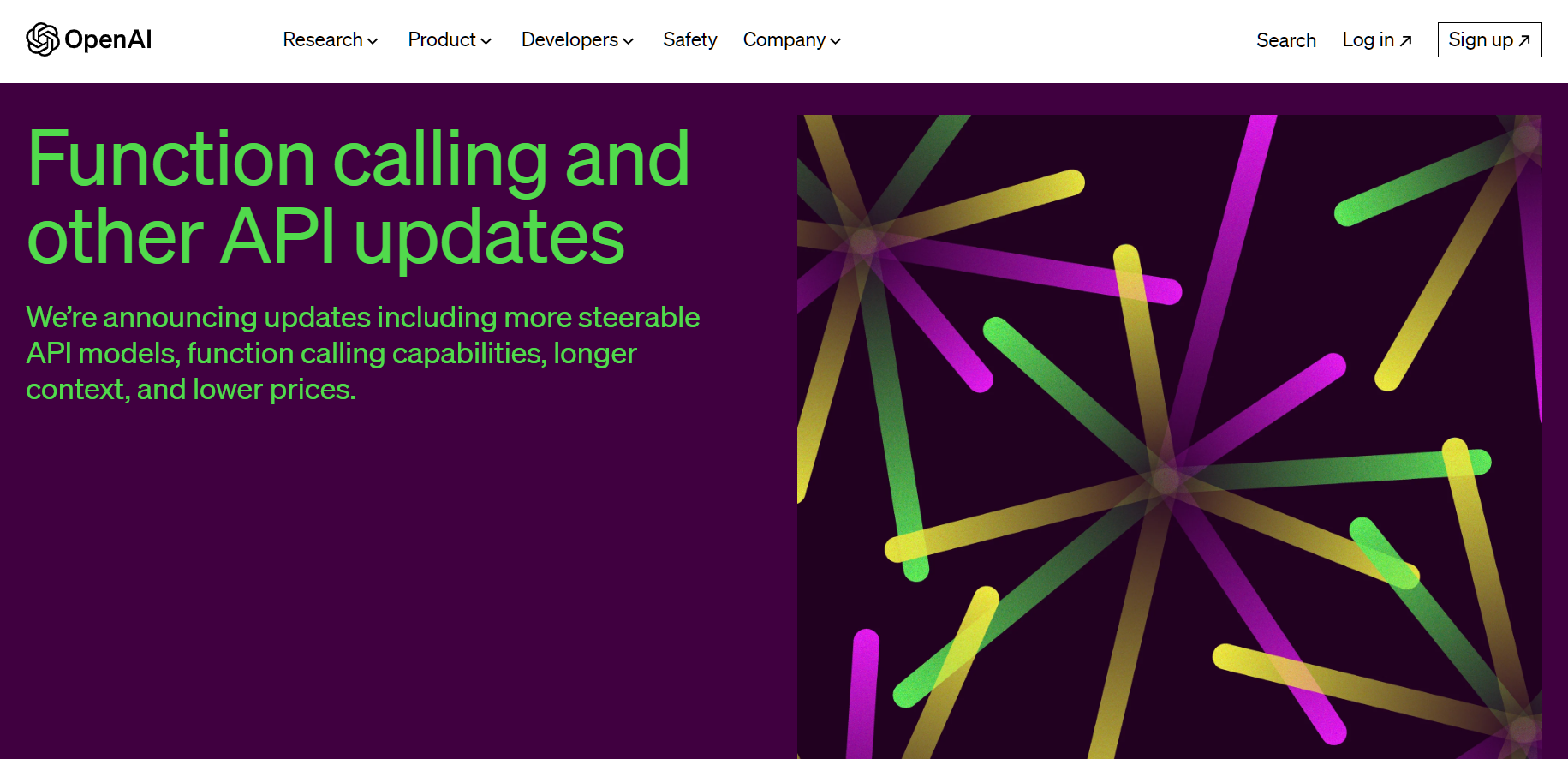Image resolution: width=1568 pixels, height=759 pixels.
Task: Click the empty purple area below the summary
Action: 385,583
